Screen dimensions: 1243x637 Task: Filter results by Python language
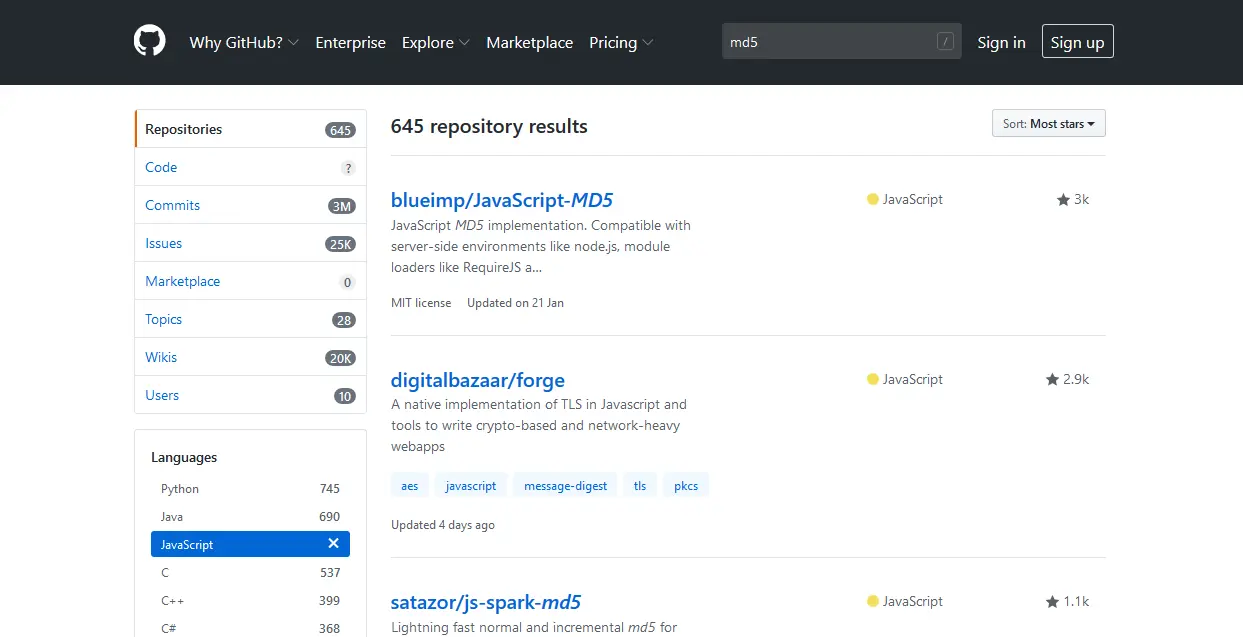pos(180,489)
